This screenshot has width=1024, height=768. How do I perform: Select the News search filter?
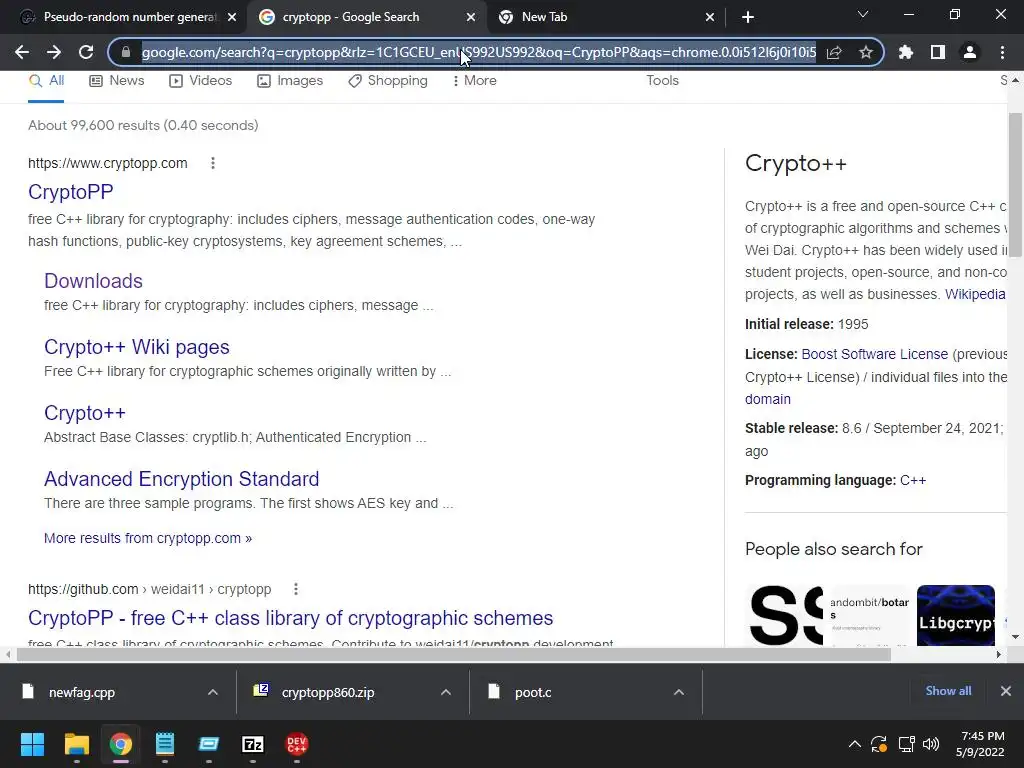[117, 81]
